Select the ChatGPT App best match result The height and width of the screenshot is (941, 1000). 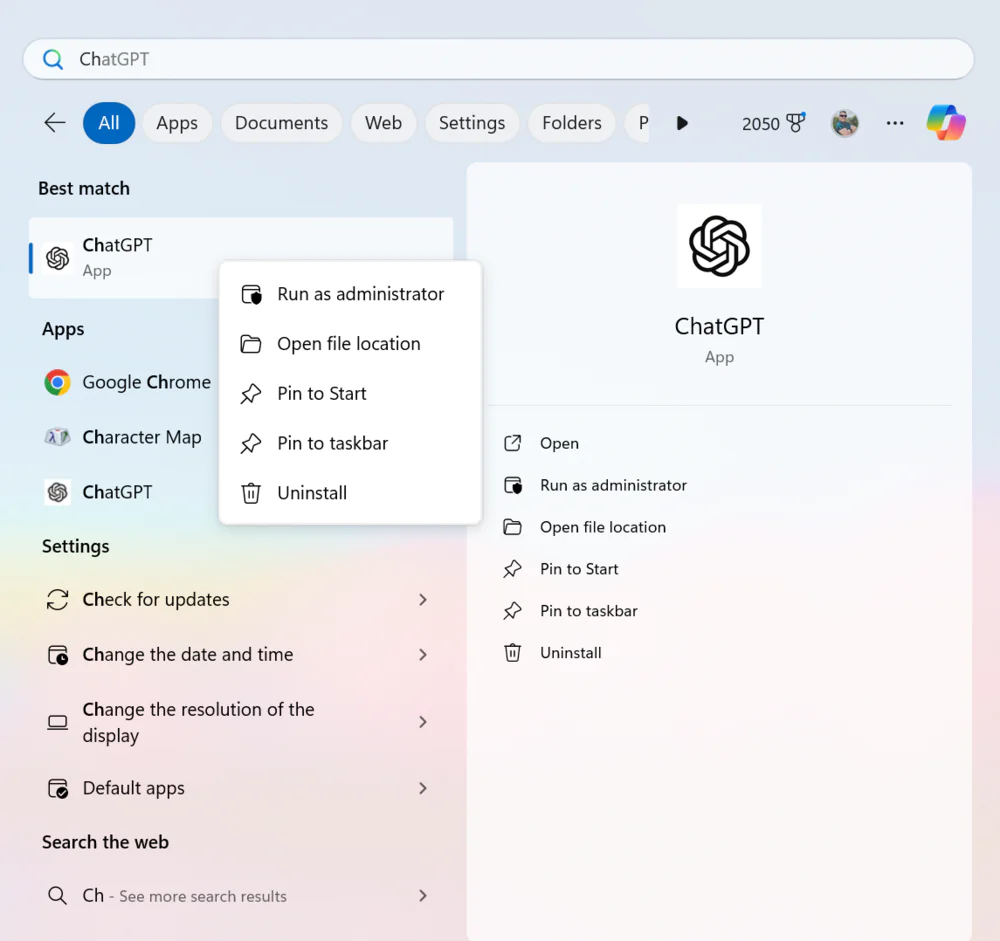(x=241, y=258)
